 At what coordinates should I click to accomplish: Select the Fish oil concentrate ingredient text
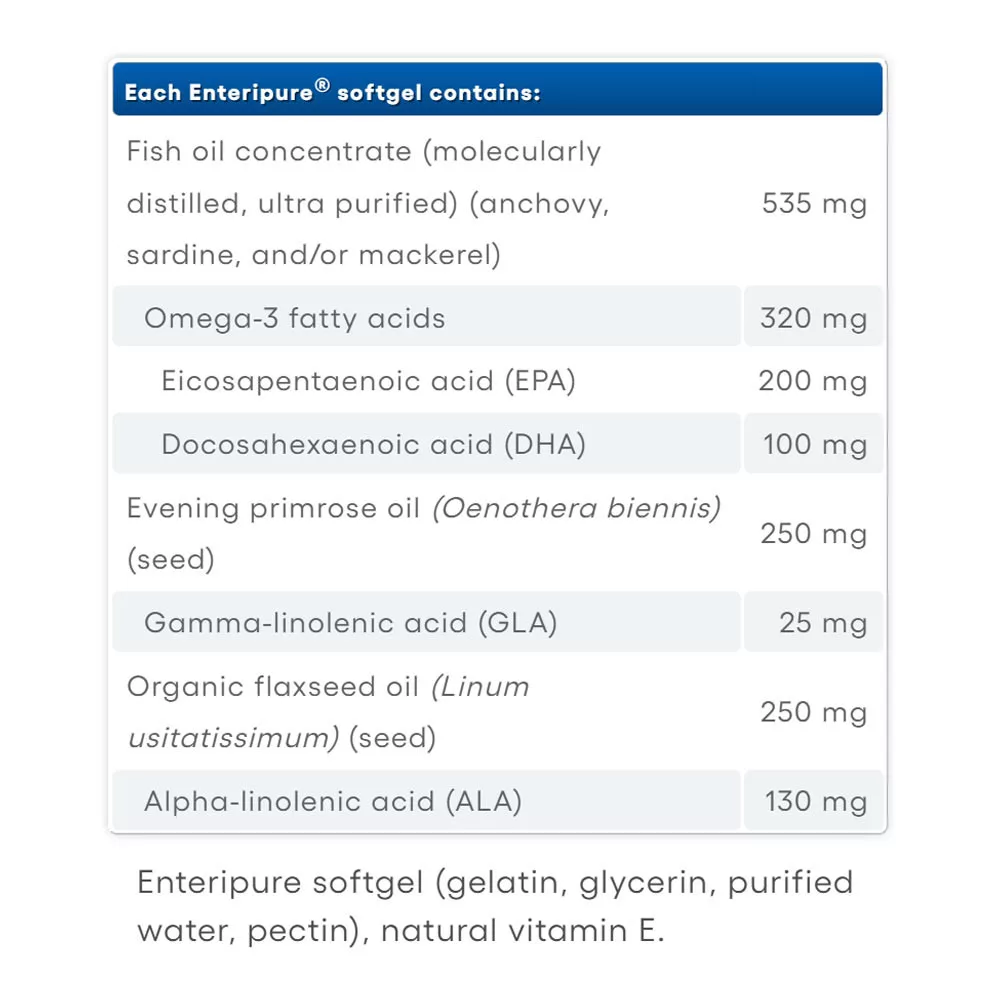pos(367,203)
